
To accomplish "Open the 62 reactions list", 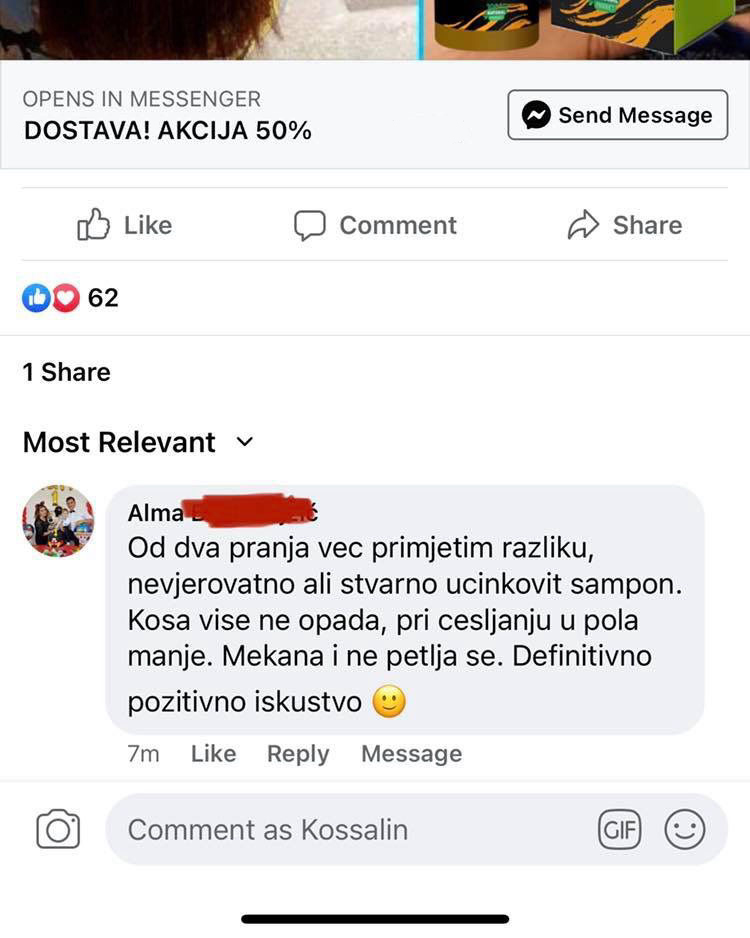I will click(103, 298).
